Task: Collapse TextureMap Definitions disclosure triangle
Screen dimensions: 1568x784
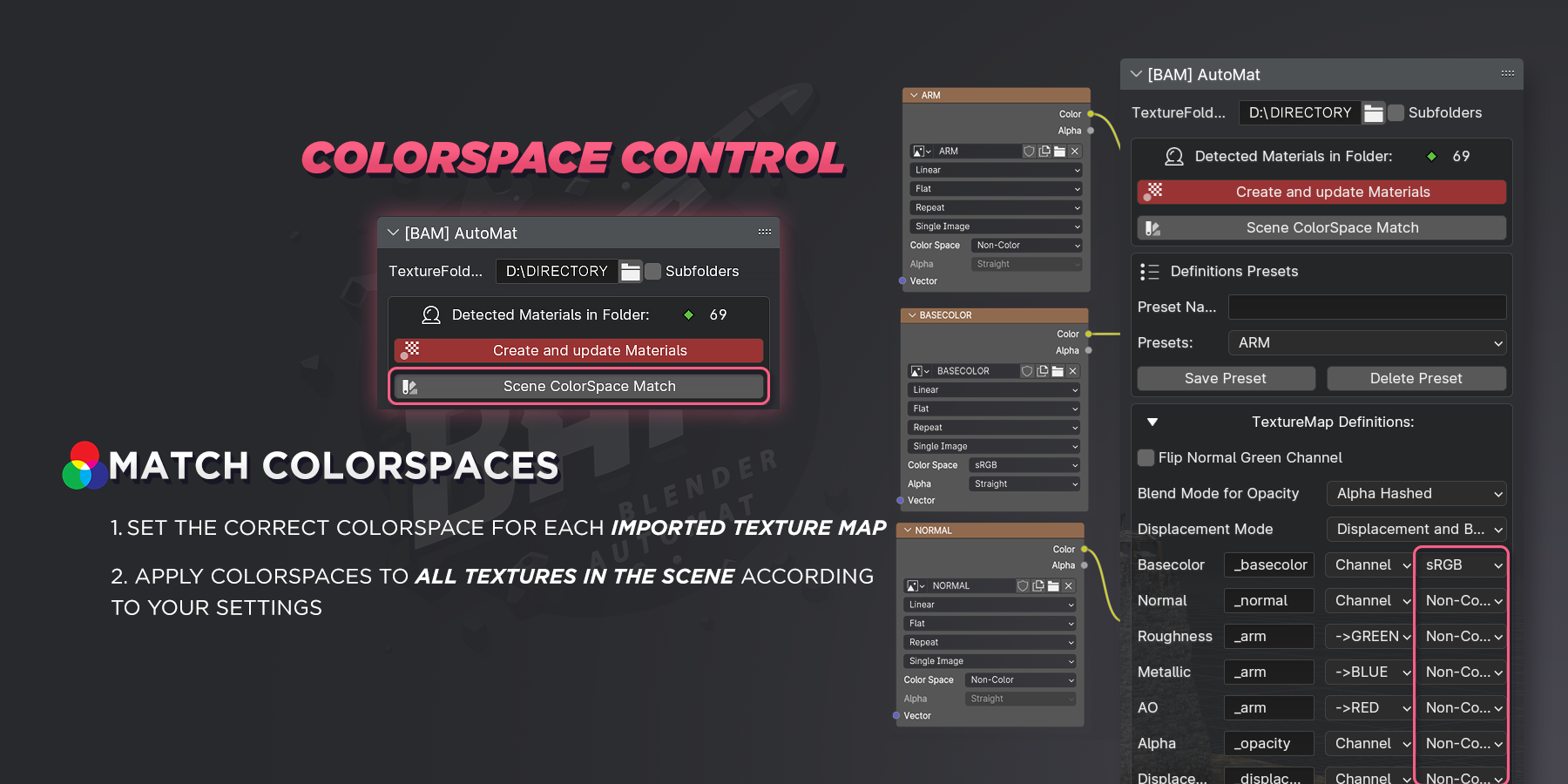Action: tap(1152, 422)
